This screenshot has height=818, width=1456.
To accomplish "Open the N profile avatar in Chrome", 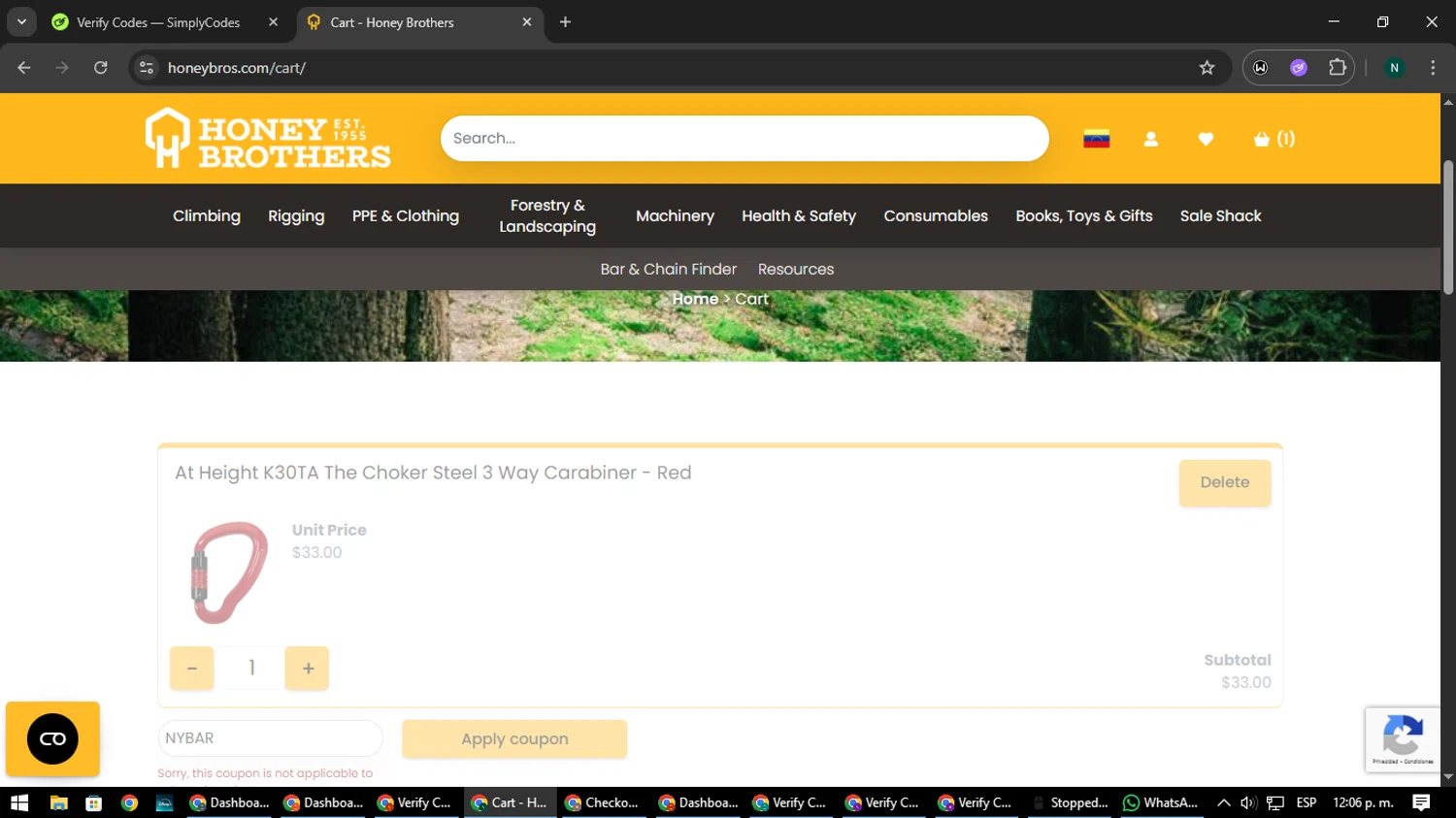I will click(1394, 68).
